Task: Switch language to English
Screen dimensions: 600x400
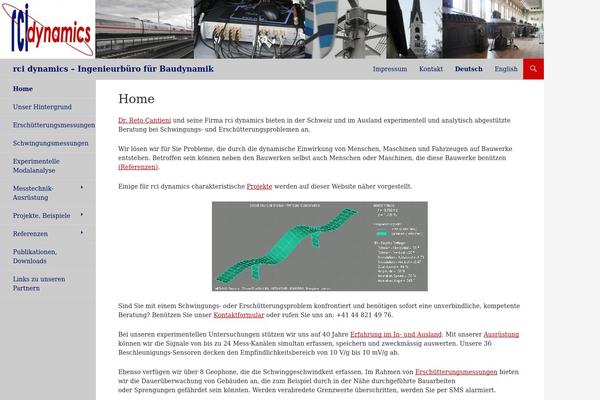Action: 506,69
